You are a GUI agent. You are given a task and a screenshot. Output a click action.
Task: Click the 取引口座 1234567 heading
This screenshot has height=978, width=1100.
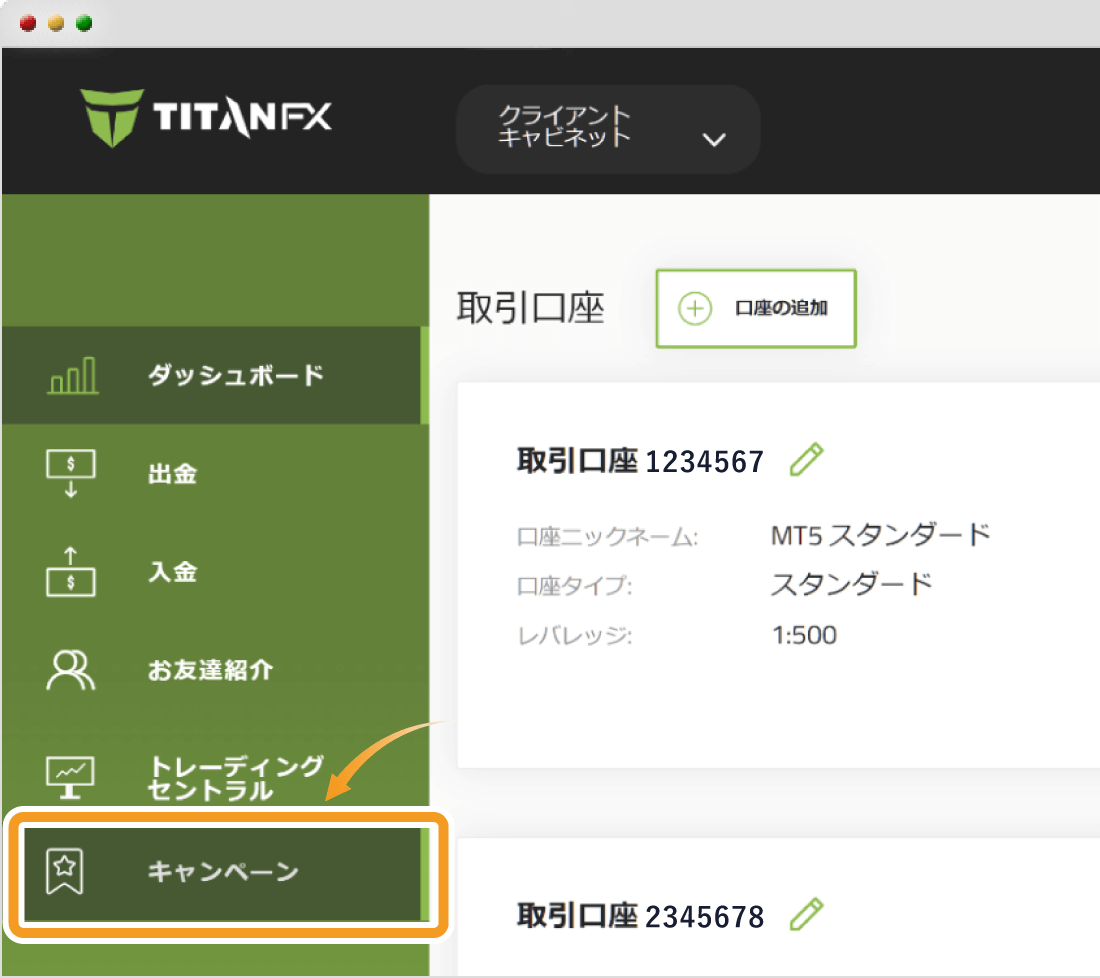point(640,462)
